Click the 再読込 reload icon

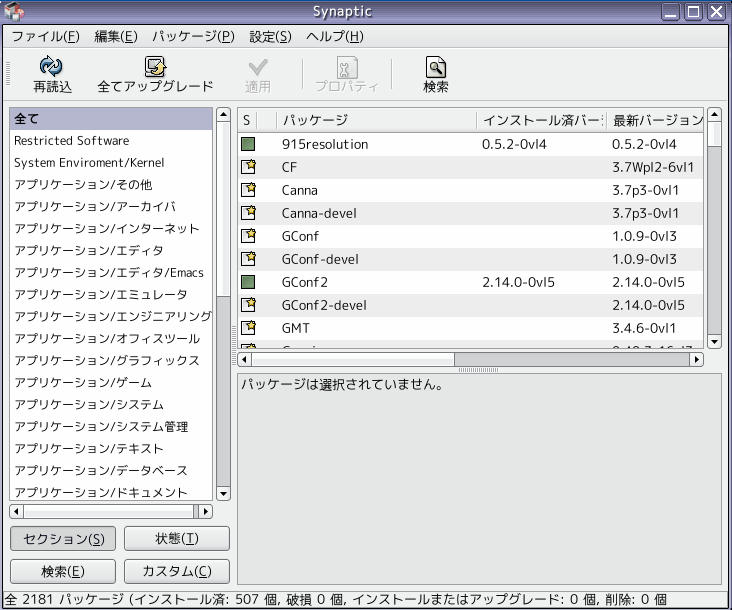point(51,66)
